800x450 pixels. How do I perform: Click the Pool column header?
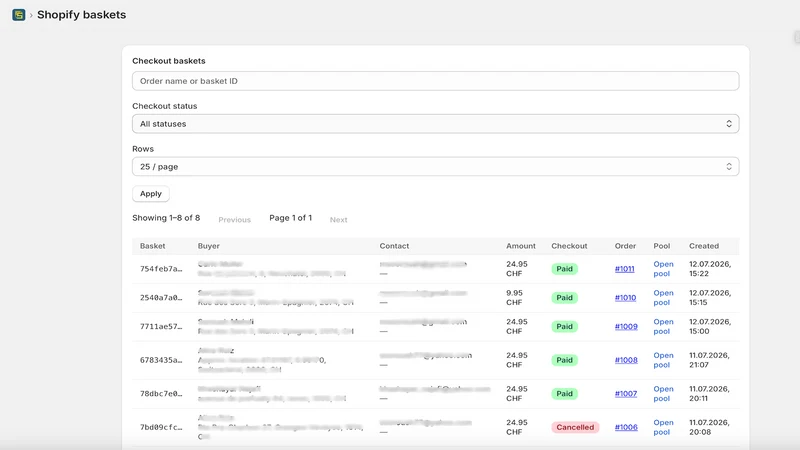(662, 246)
